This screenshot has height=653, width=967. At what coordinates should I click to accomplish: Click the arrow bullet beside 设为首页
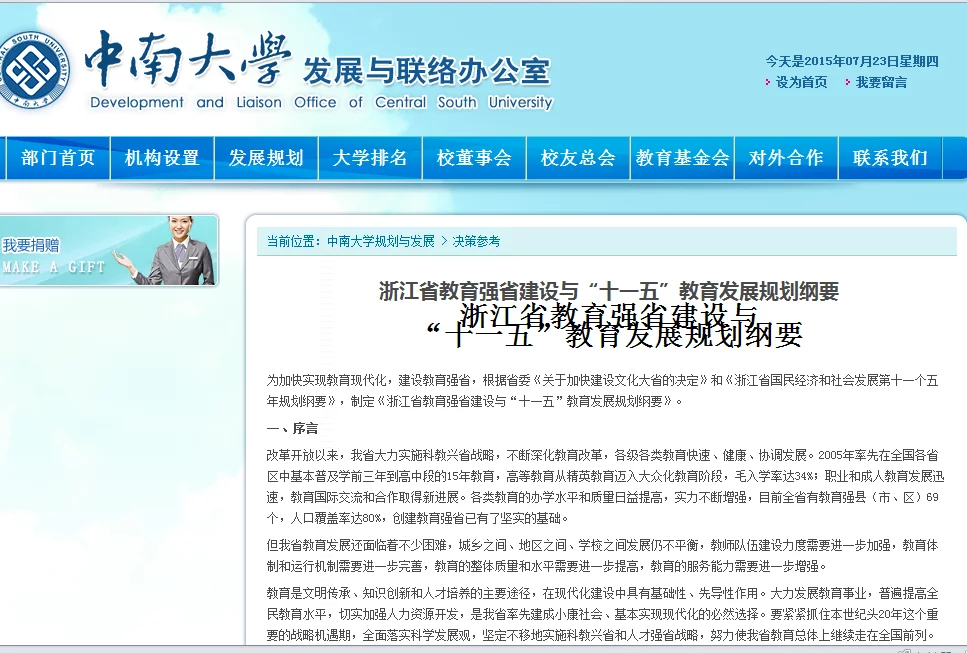(768, 83)
